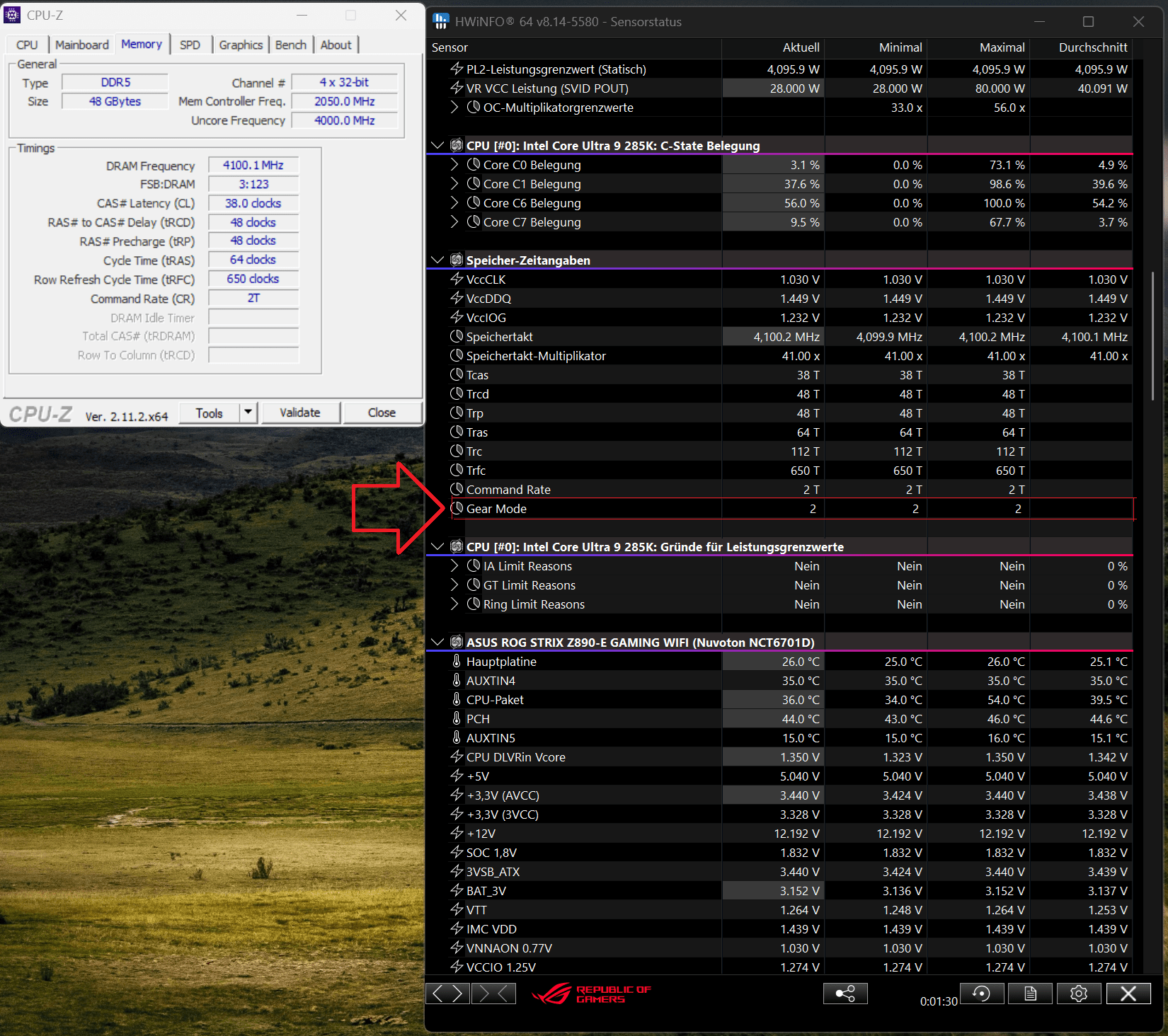Open HWiNFO sensor settings via the gear icon

point(1079,994)
